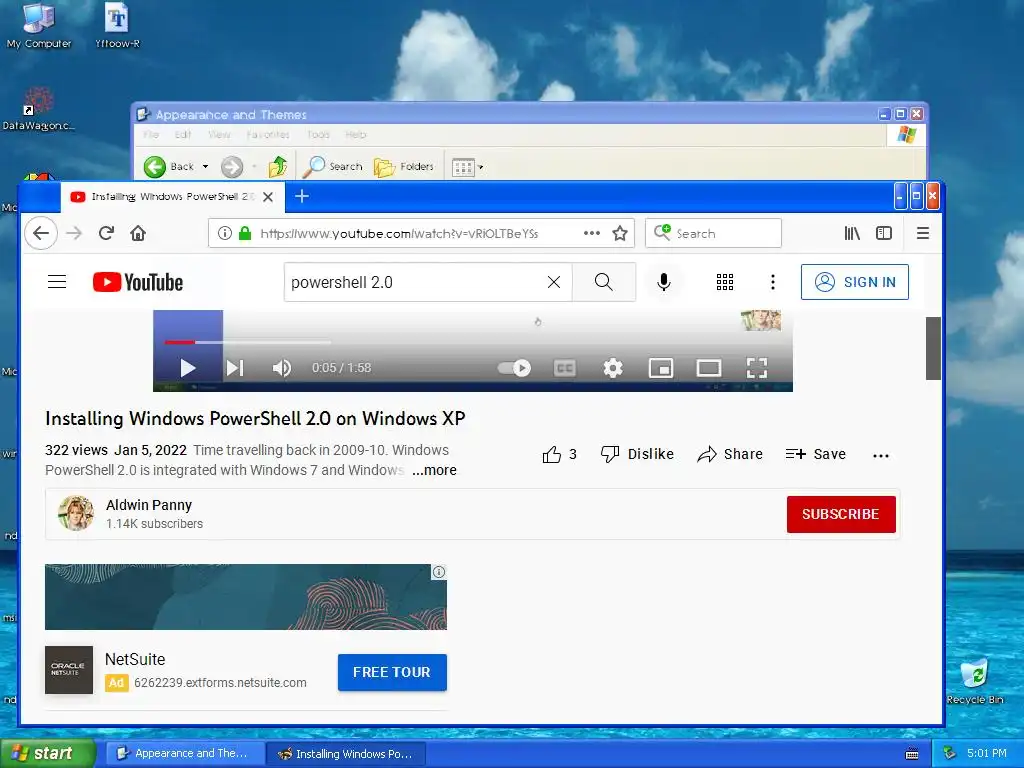Reload the YouTube page
Viewport: 1024px width, 768px height.
coord(106,233)
